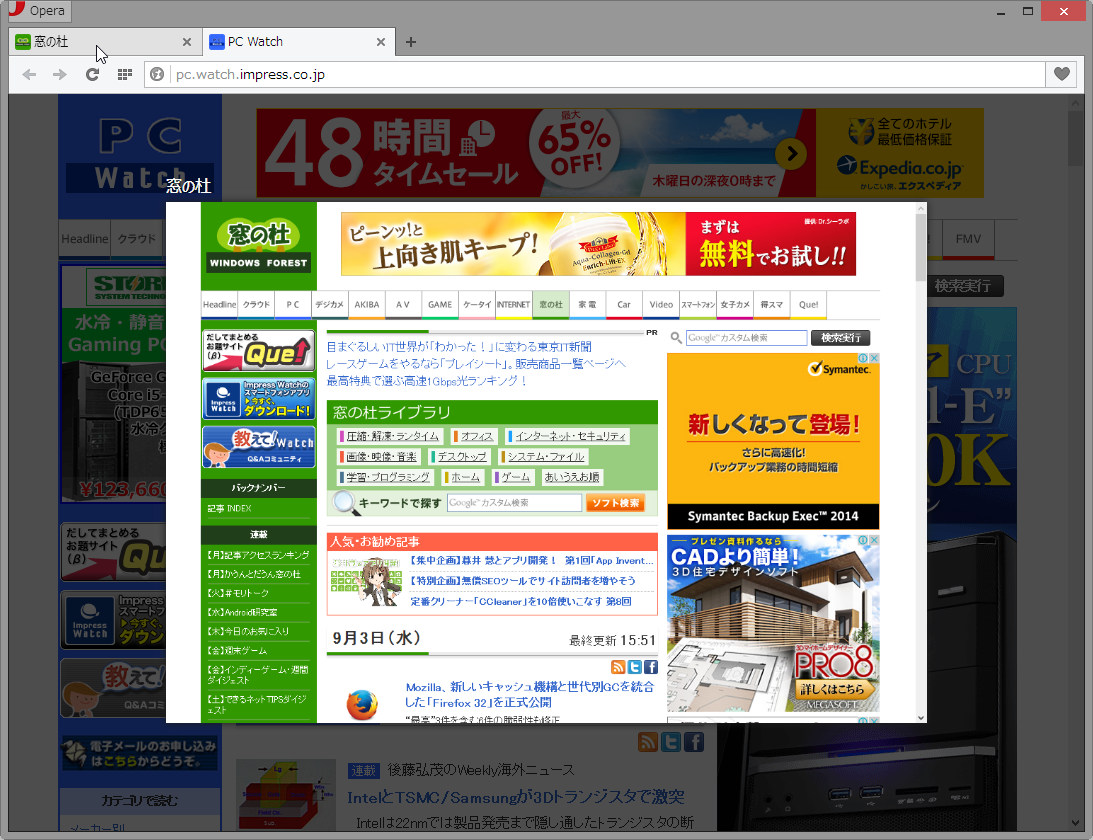Screen dimensions: 1093x840
Task: Click the back navigation arrow
Action: coord(29,74)
